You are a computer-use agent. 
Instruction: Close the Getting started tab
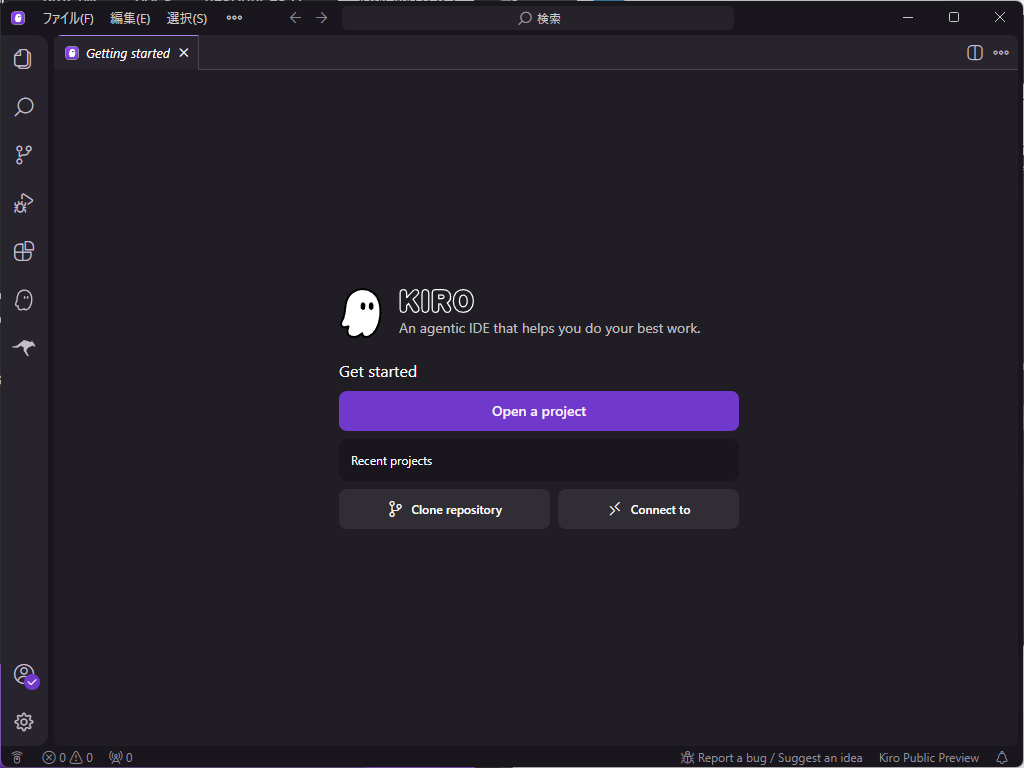tap(184, 53)
